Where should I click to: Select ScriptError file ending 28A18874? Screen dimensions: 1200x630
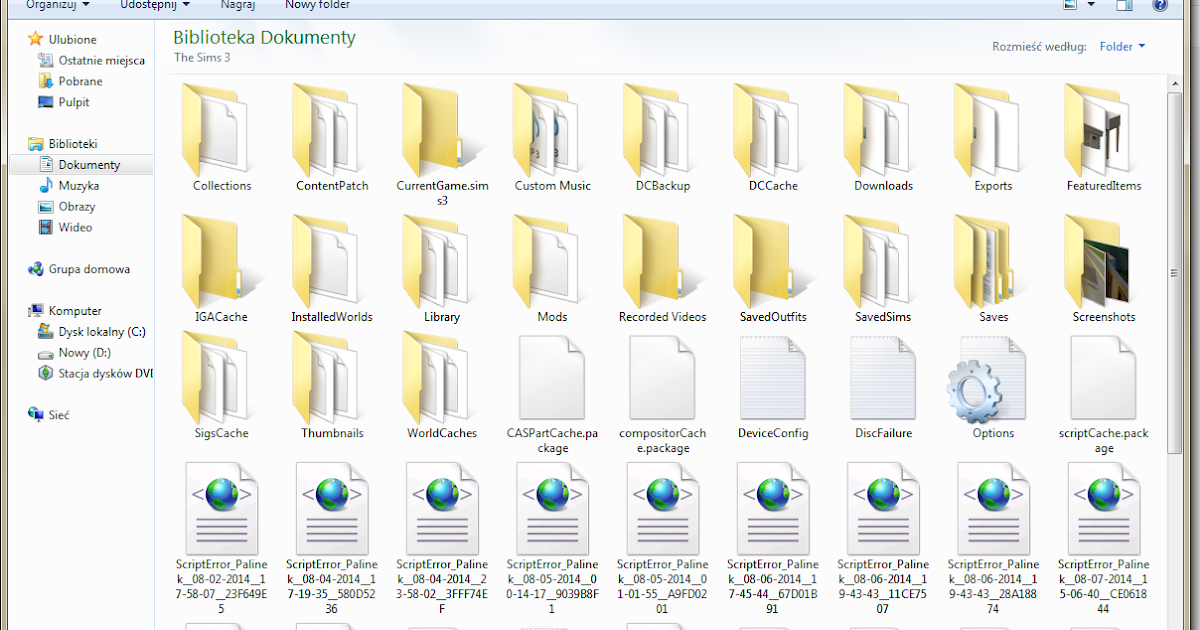pos(993,537)
